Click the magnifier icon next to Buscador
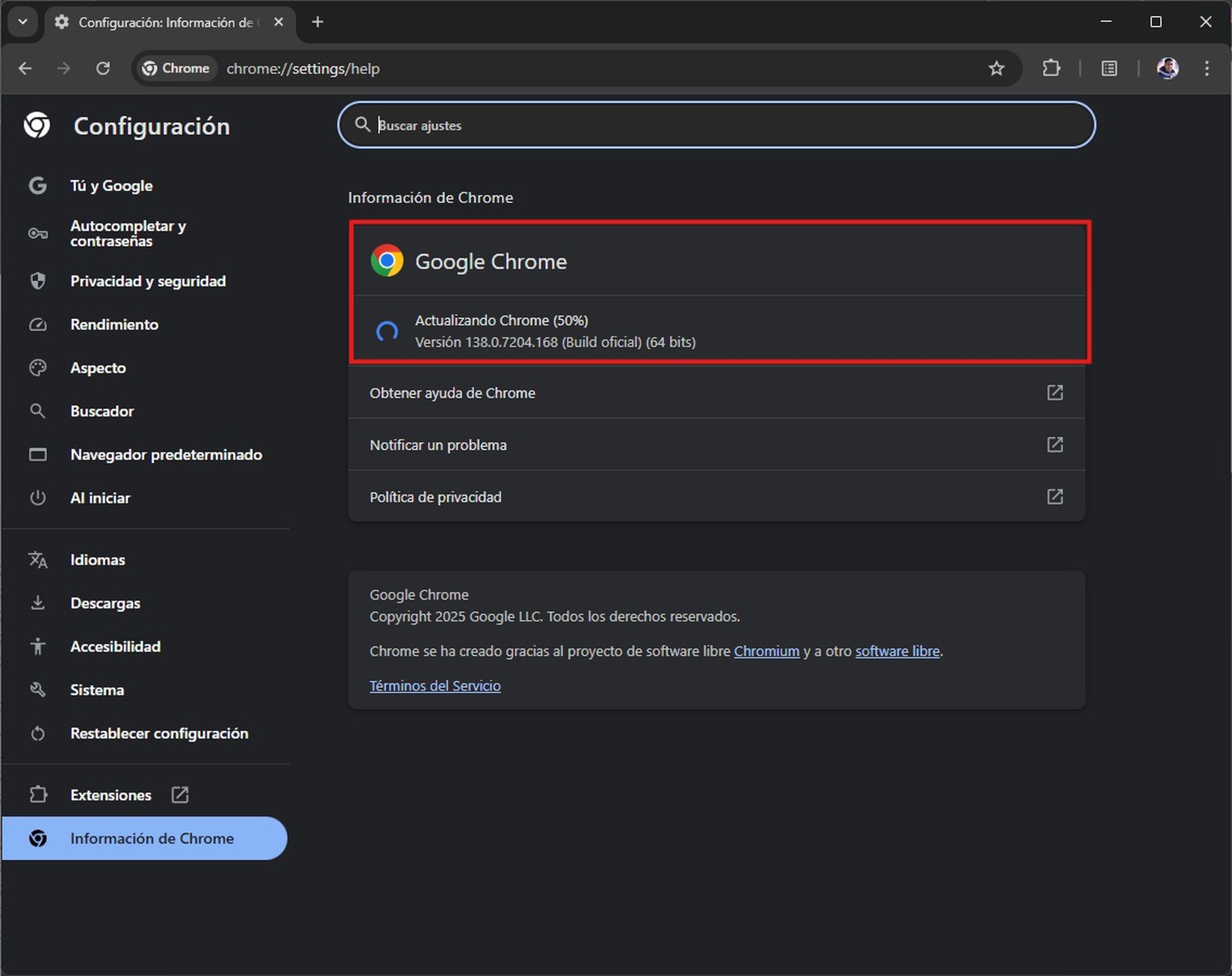1232x976 pixels. point(38,411)
